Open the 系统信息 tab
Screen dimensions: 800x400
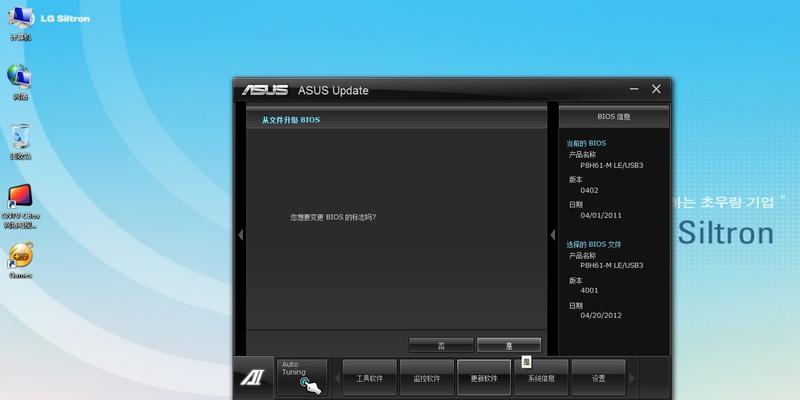[x=541, y=378]
